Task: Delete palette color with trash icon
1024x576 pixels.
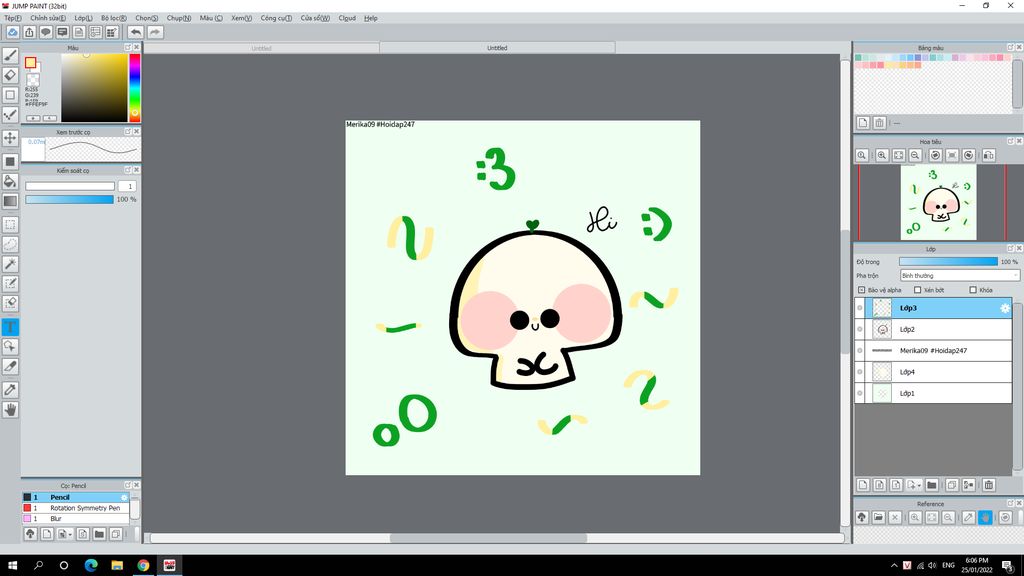Action: pos(880,123)
